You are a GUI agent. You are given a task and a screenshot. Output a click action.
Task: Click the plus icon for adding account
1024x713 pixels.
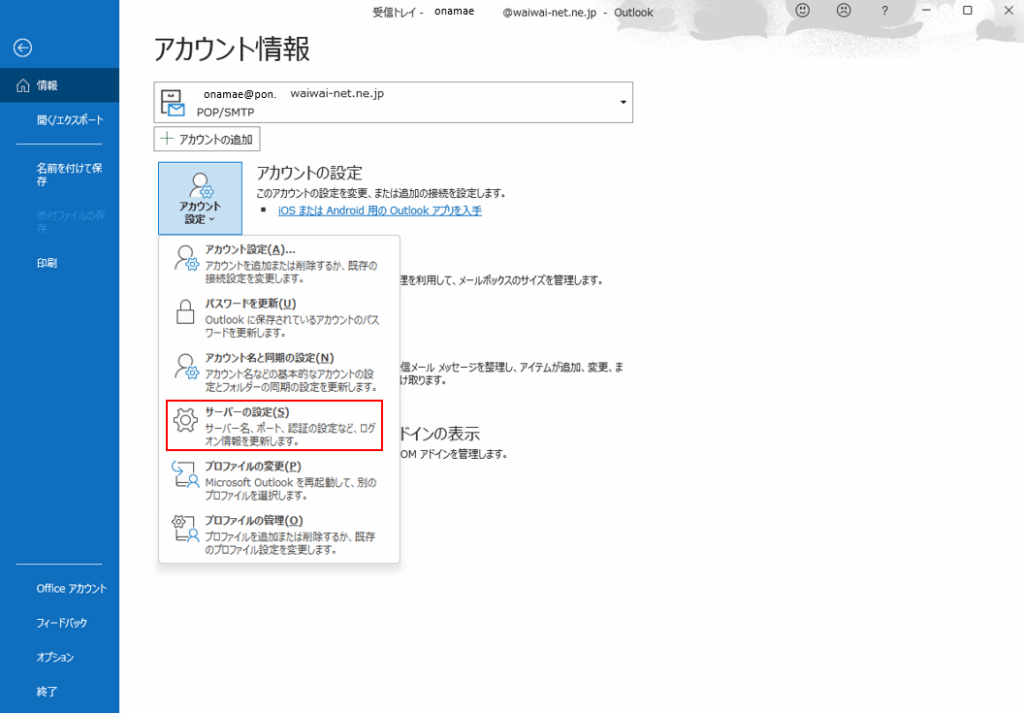pyautogui.click(x=167, y=138)
